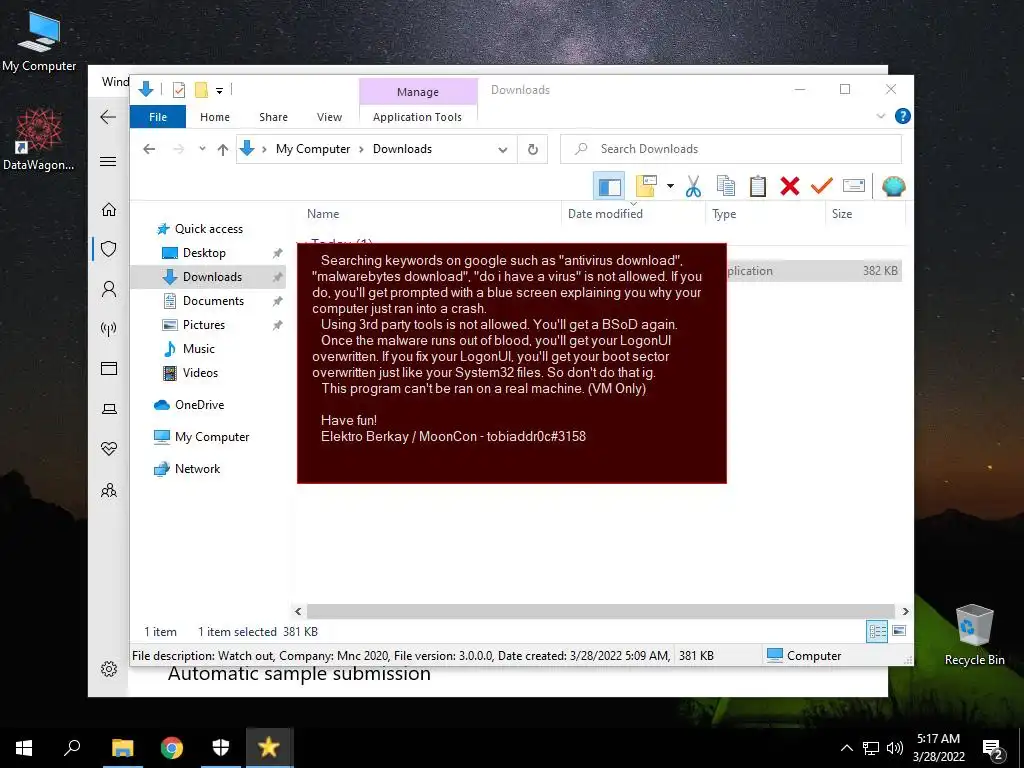Switch to the Share ribbon tab
This screenshot has height=768, width=1024.
(x=273, y=117)
